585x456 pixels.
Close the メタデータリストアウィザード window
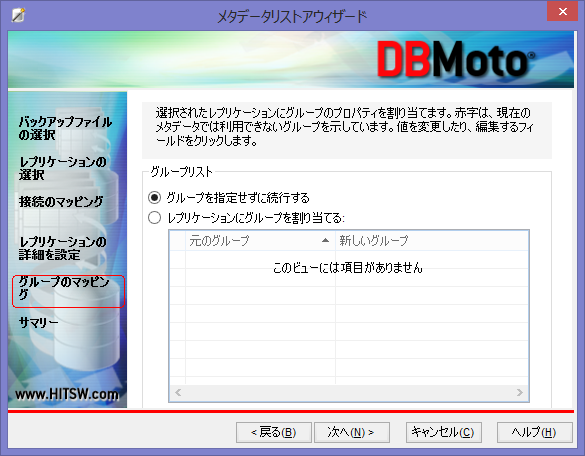(563, 12)
